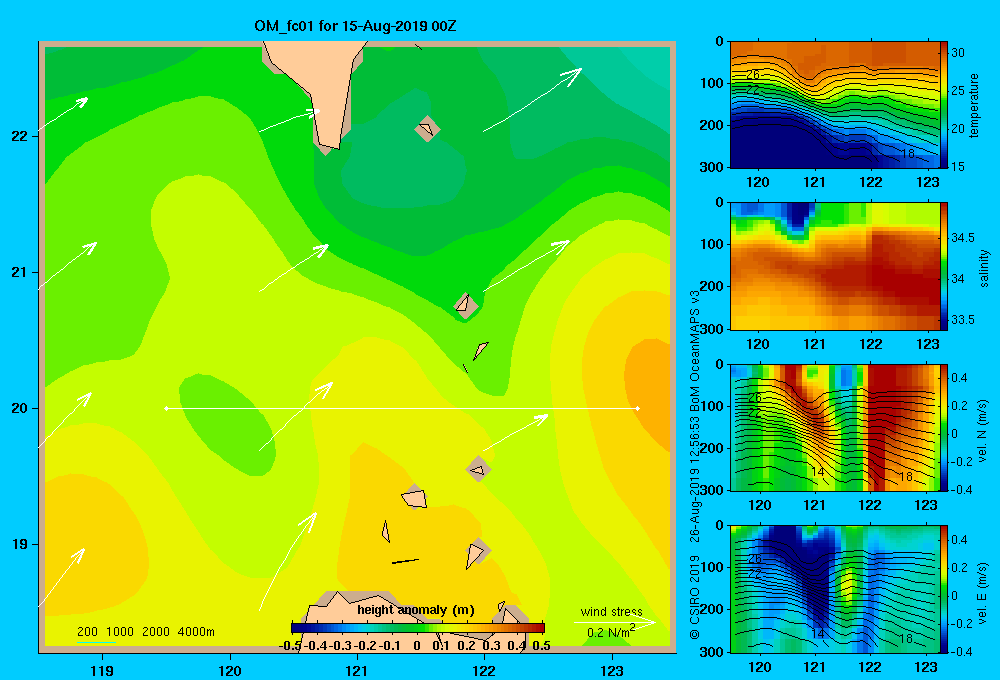Click longitude label 120 below the main map
This screenshot has height=680, width=1000.
click(x=230, y=670)
